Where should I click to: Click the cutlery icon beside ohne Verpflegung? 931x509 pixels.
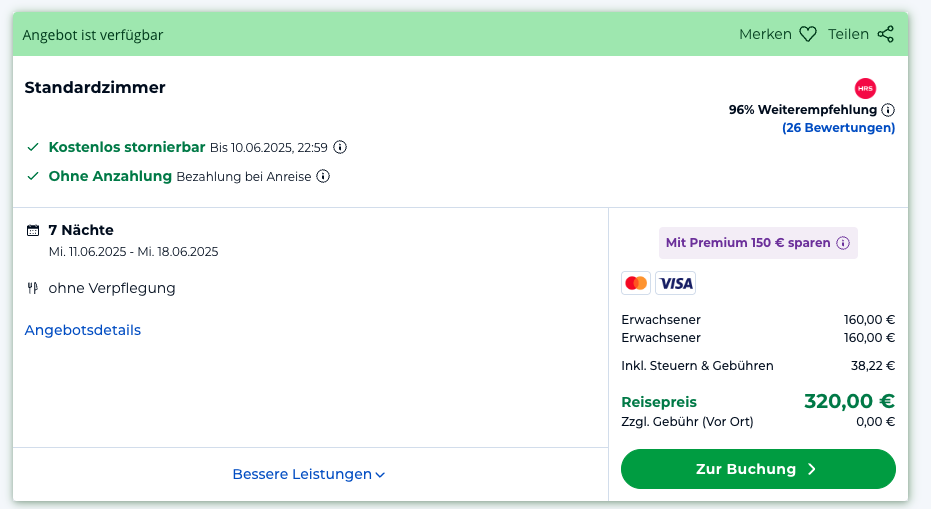point(33,288)
